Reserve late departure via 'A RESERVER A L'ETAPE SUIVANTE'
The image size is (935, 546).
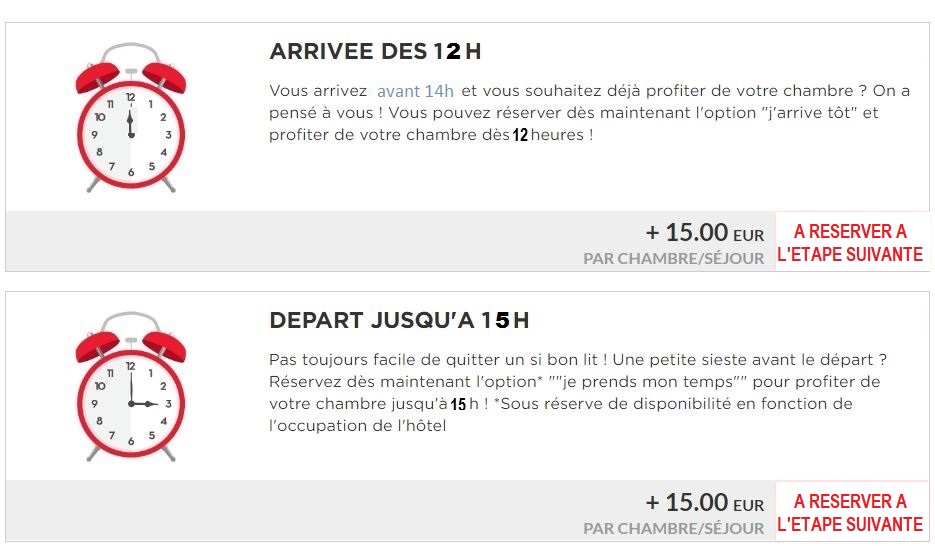coord(850,512)
